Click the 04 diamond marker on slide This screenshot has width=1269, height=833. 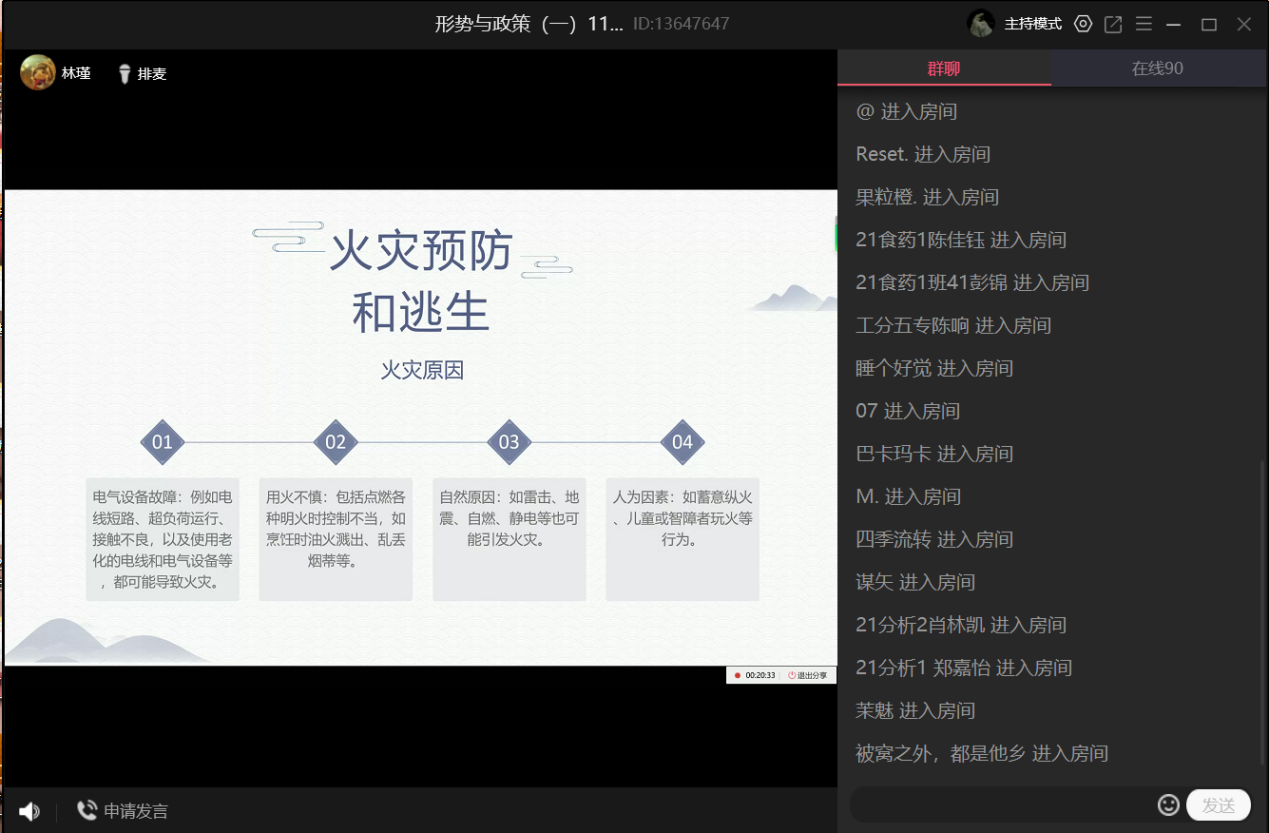point(682,442)
